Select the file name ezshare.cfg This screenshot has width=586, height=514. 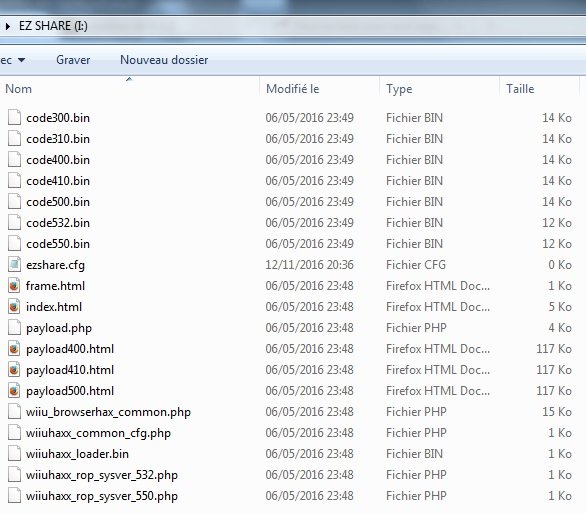tap(55, 265)
